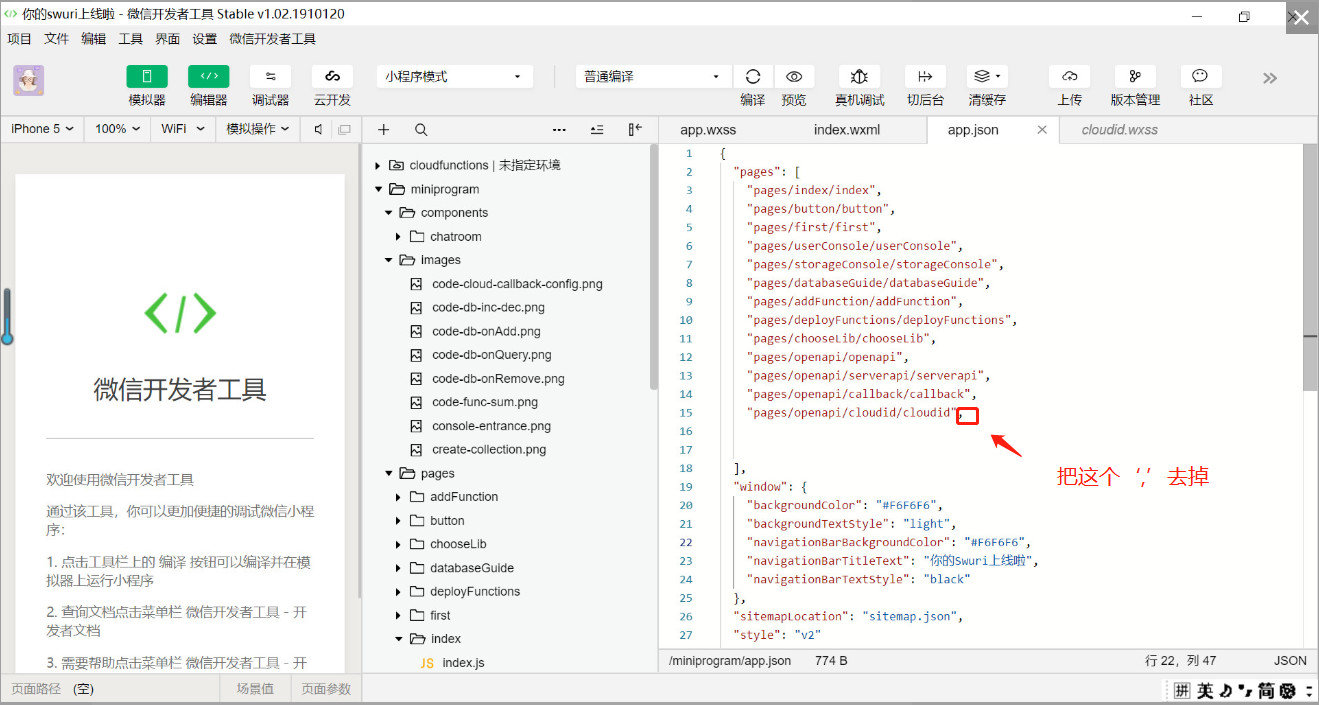Click the hide file tree panel icon

point(635,129)
